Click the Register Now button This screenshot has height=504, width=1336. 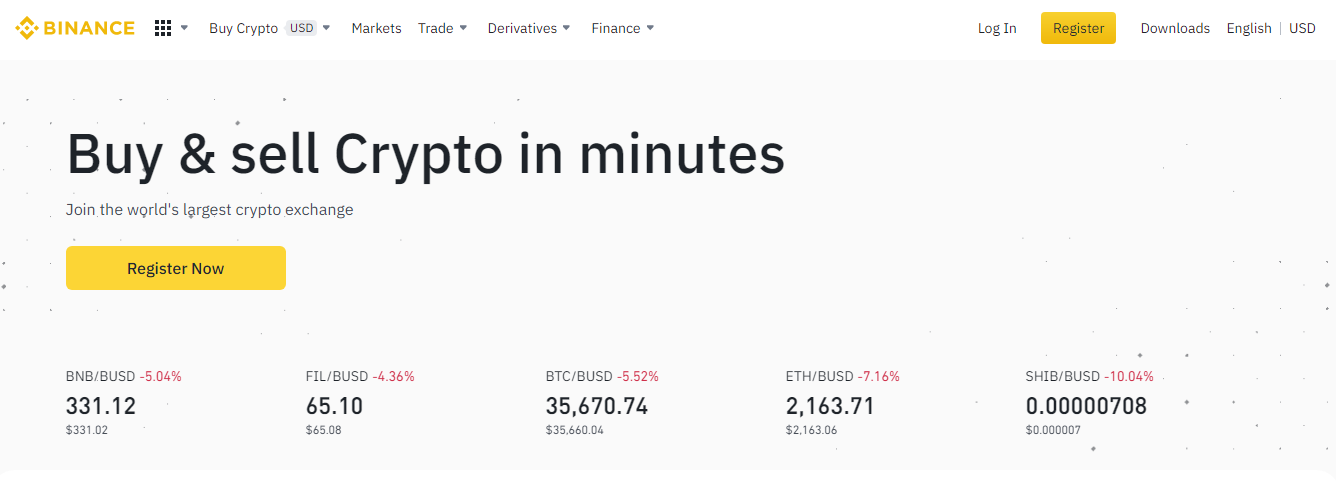tap(176, 268)
